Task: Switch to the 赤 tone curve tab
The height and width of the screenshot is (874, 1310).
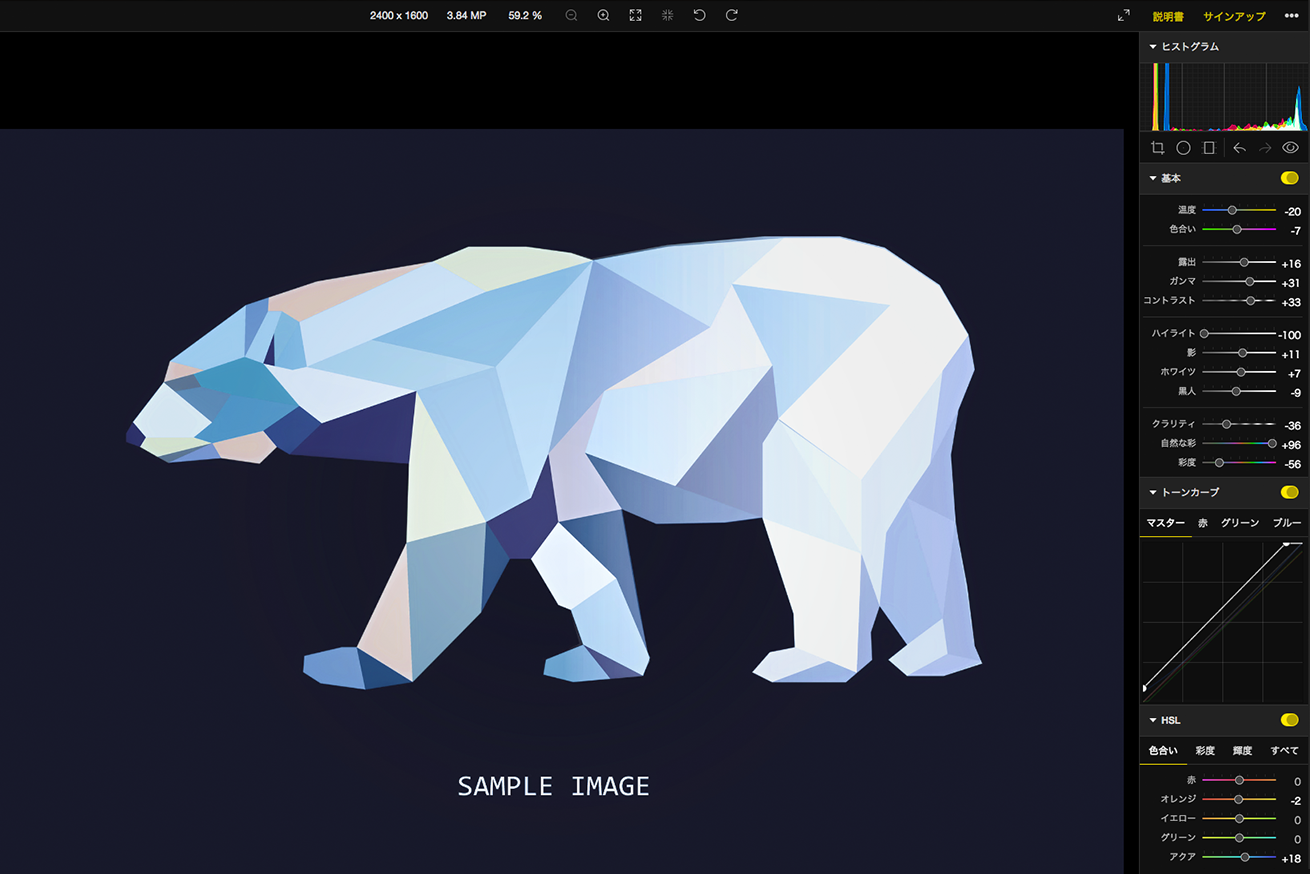Action: click(1203, 523)
